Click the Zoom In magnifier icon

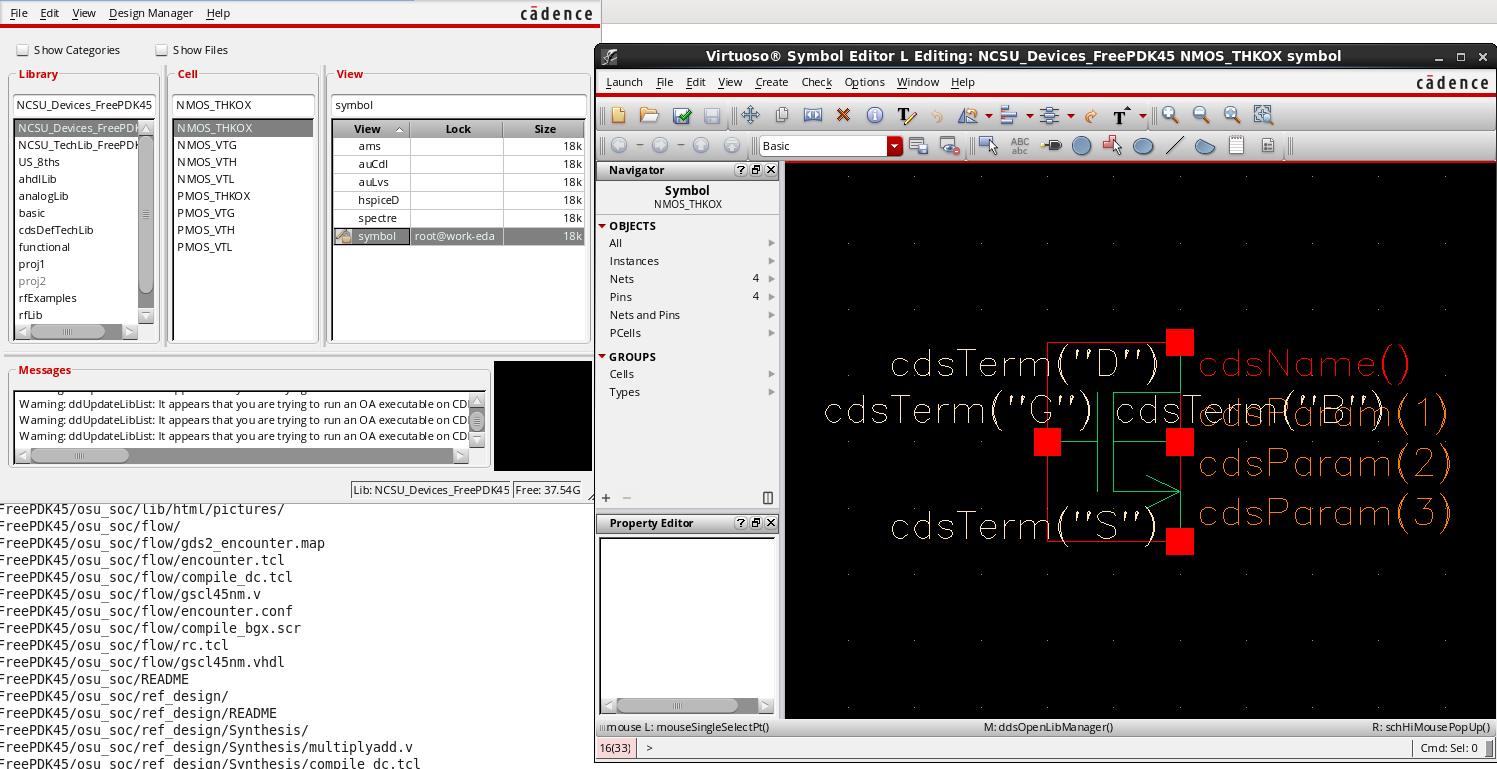click(1169, 115)
